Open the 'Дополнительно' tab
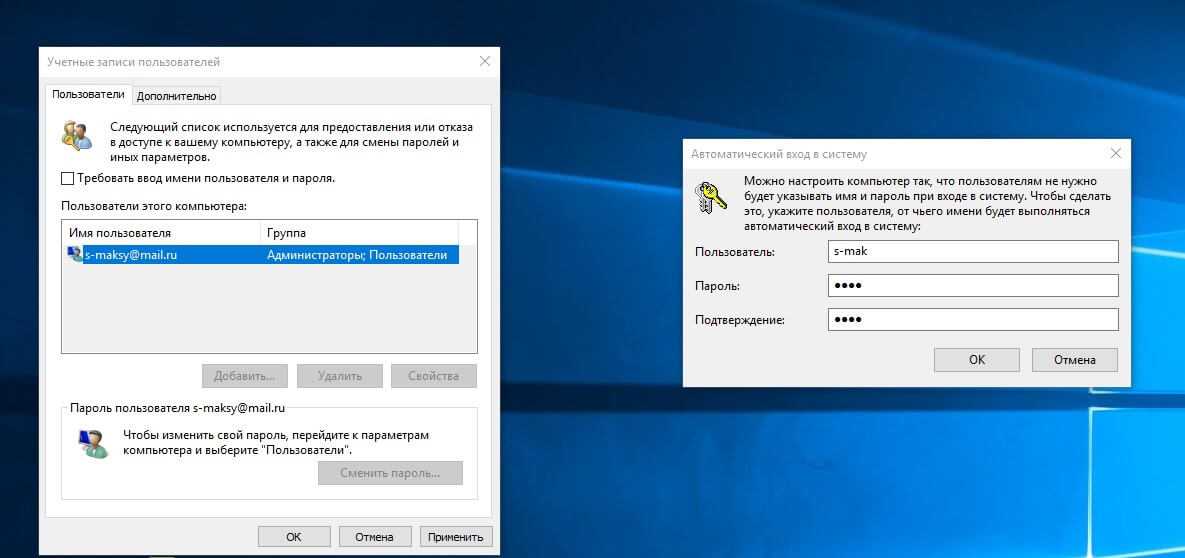This screenshot has height=558, width=1185. 177,96
